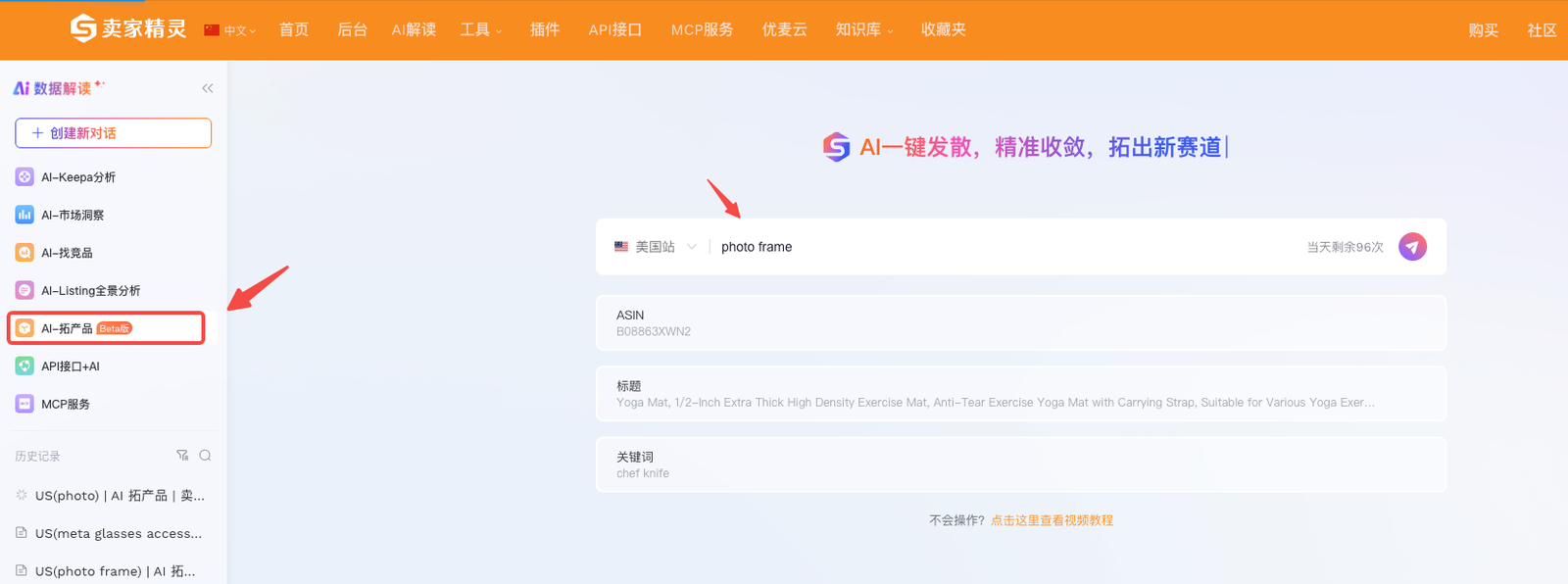Expand the 工具 menu in navbar
The width and height of the screenshot is (1568, 584).
(481, 30)
